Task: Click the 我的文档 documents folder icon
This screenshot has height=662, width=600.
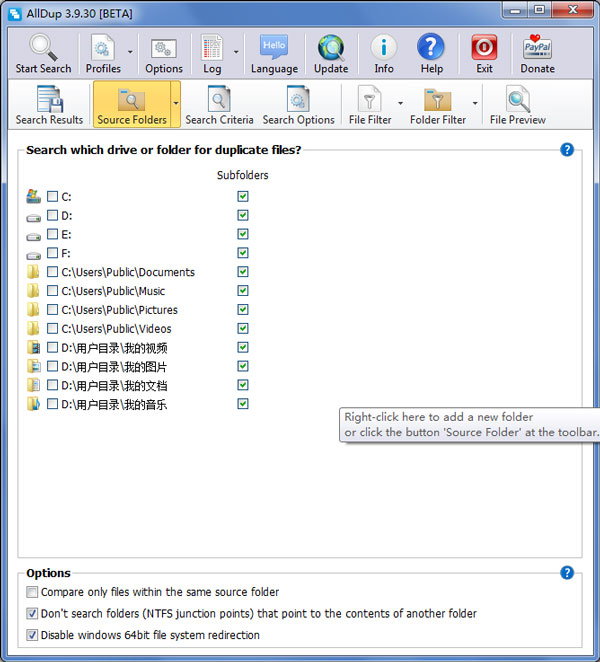Action: (33, 385)
